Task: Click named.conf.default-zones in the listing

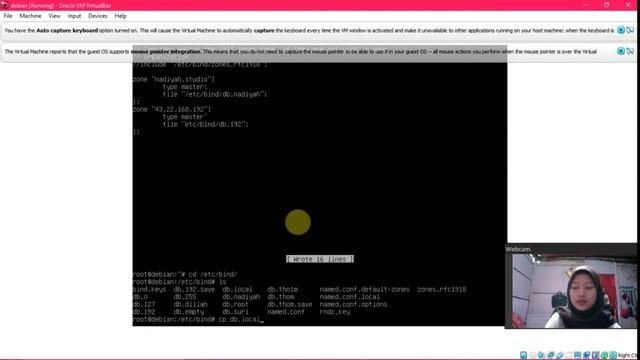Action: [364, 289]
